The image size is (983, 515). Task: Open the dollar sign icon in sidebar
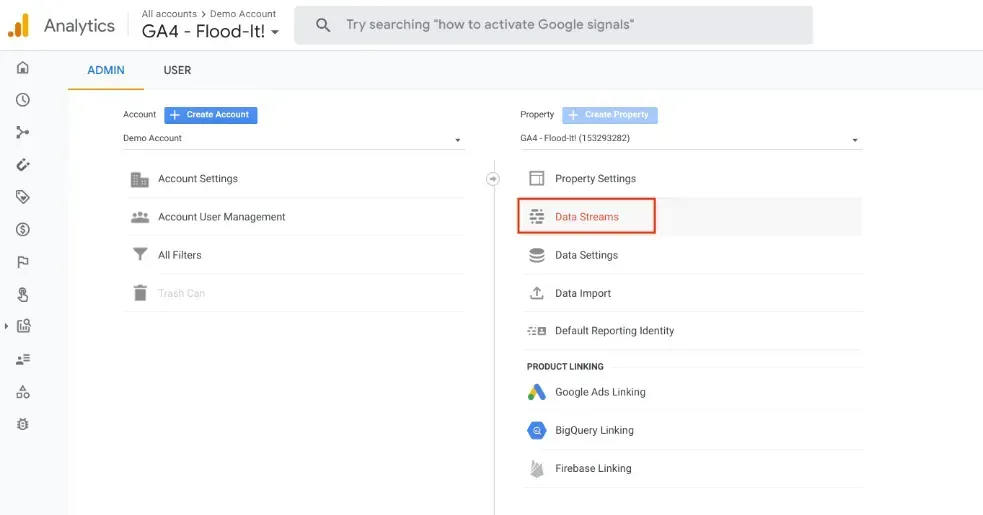23,230
